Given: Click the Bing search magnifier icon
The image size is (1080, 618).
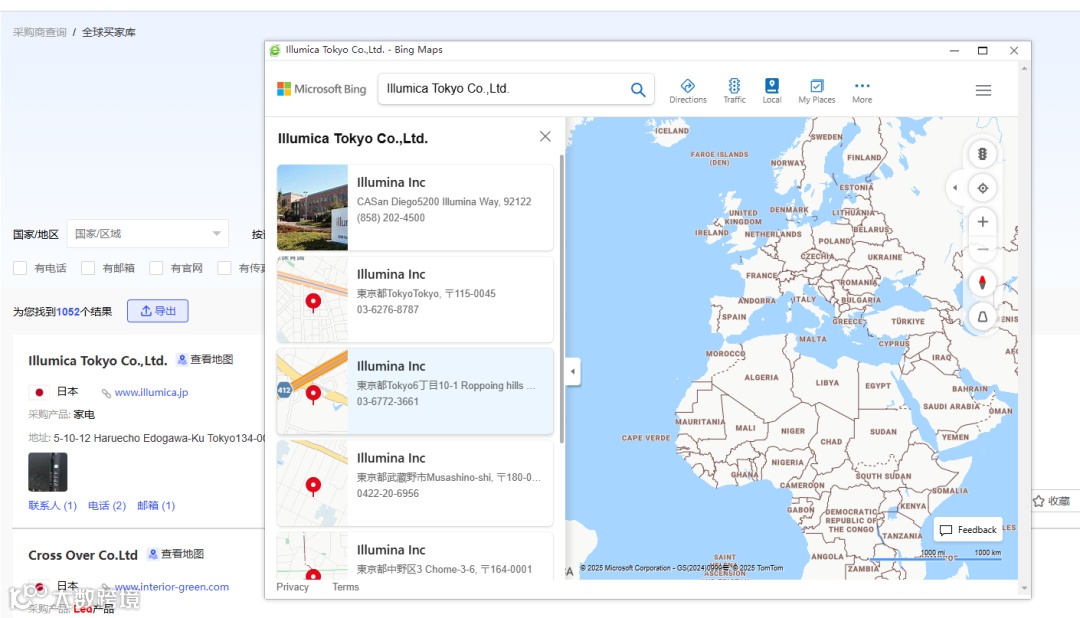Looking at the screenshot, I should pos(638,90).
